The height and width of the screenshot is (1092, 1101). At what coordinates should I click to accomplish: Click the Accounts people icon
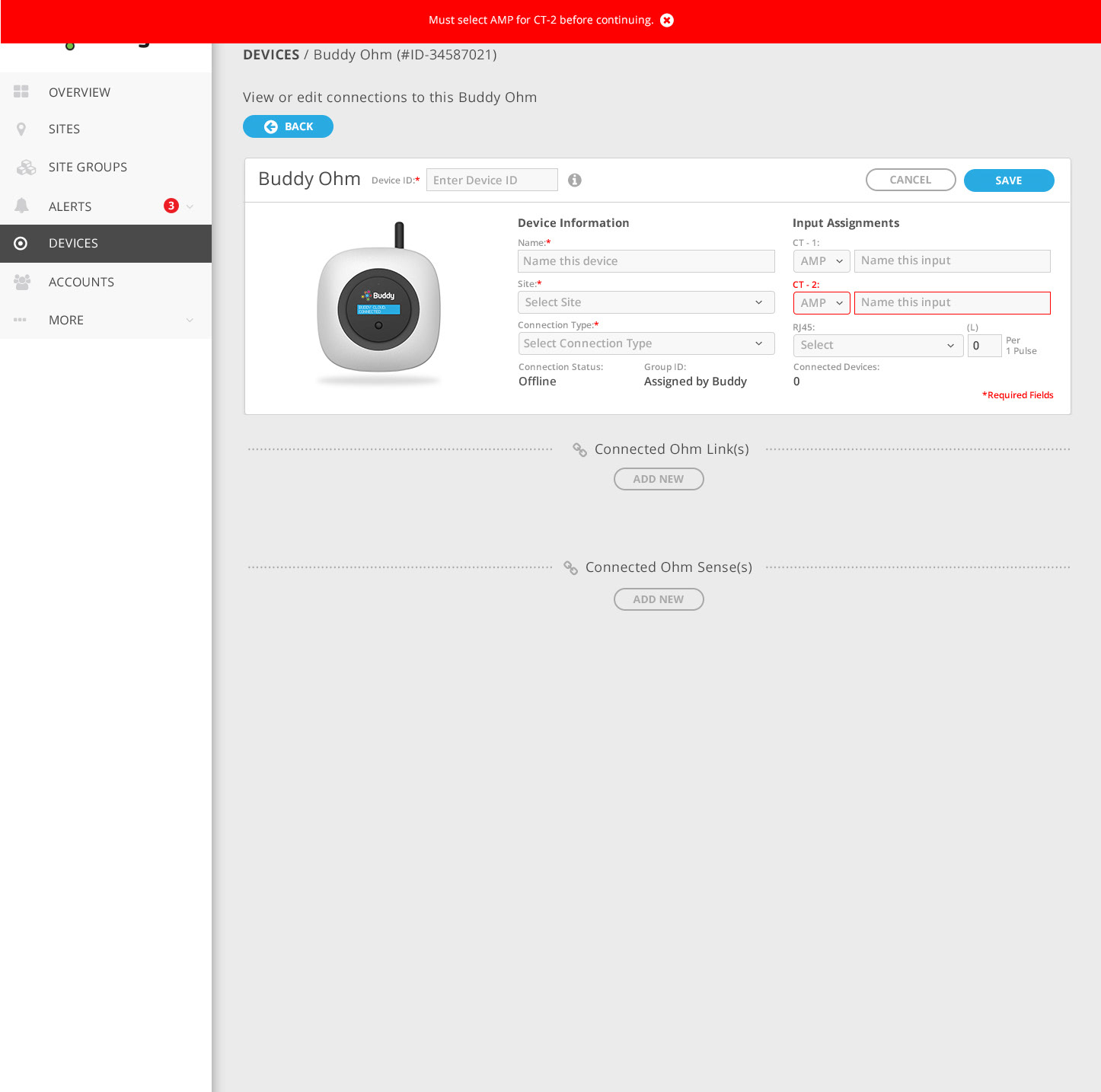22,282
